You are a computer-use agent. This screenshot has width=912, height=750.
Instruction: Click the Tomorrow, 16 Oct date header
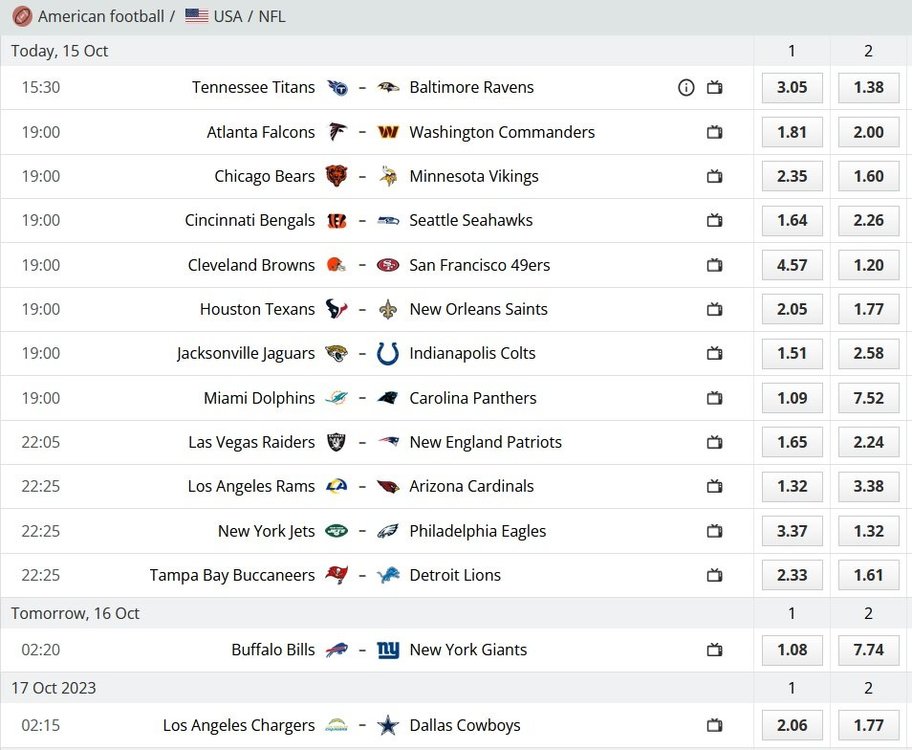pyautogui.click(x=75, y=613)
